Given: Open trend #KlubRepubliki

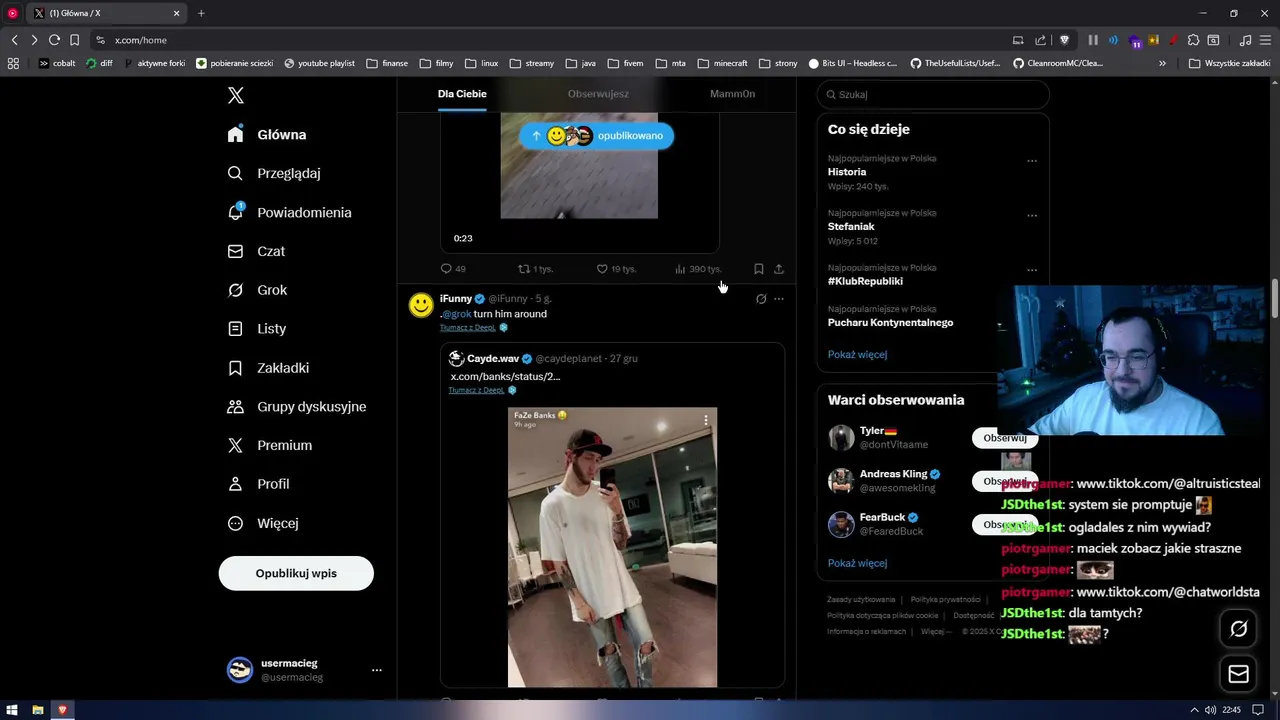Looking at the screenshot, I should click(867, 281).
